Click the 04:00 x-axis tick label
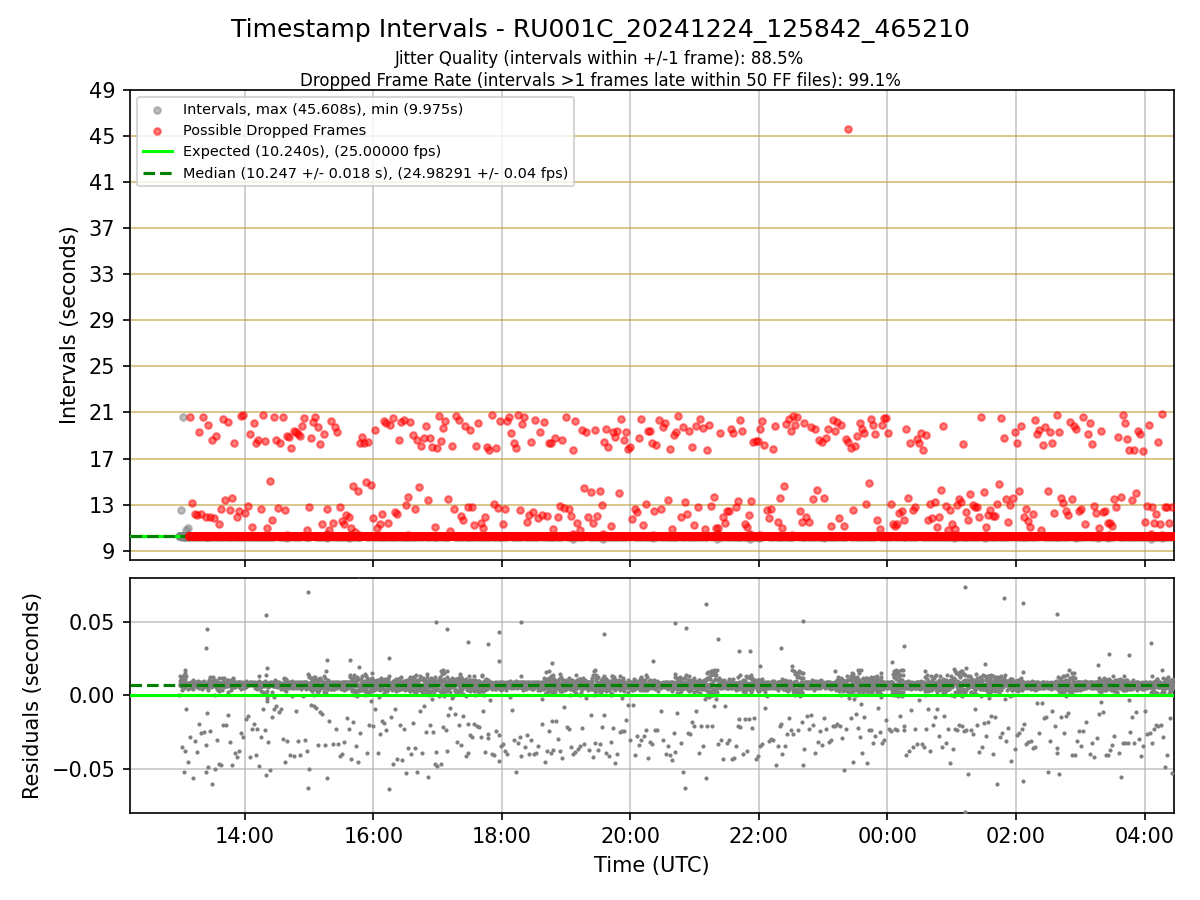1200x900 pixels. coord(1144,834)
